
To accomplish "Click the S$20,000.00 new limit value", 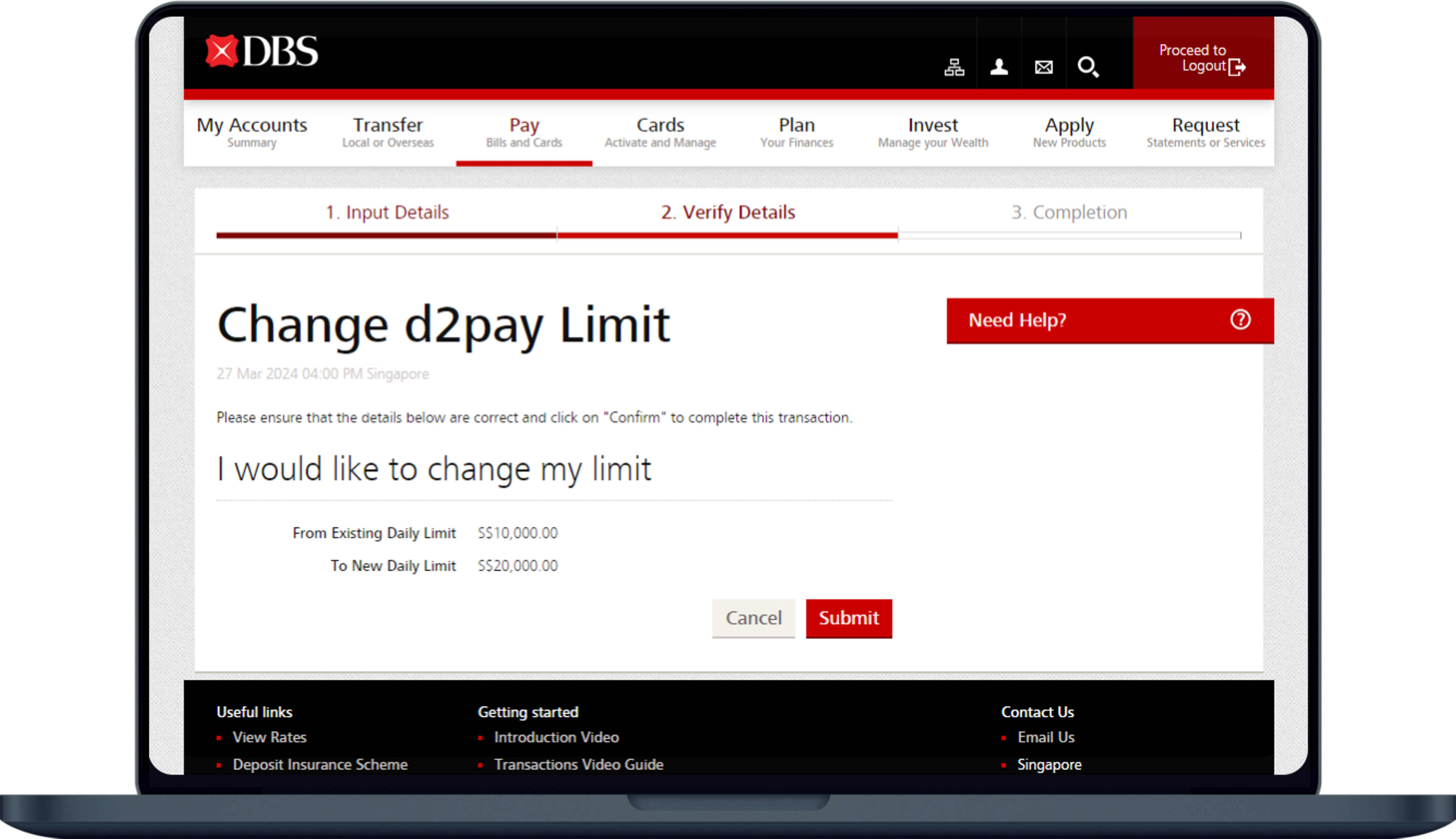I will click(518, 566).
